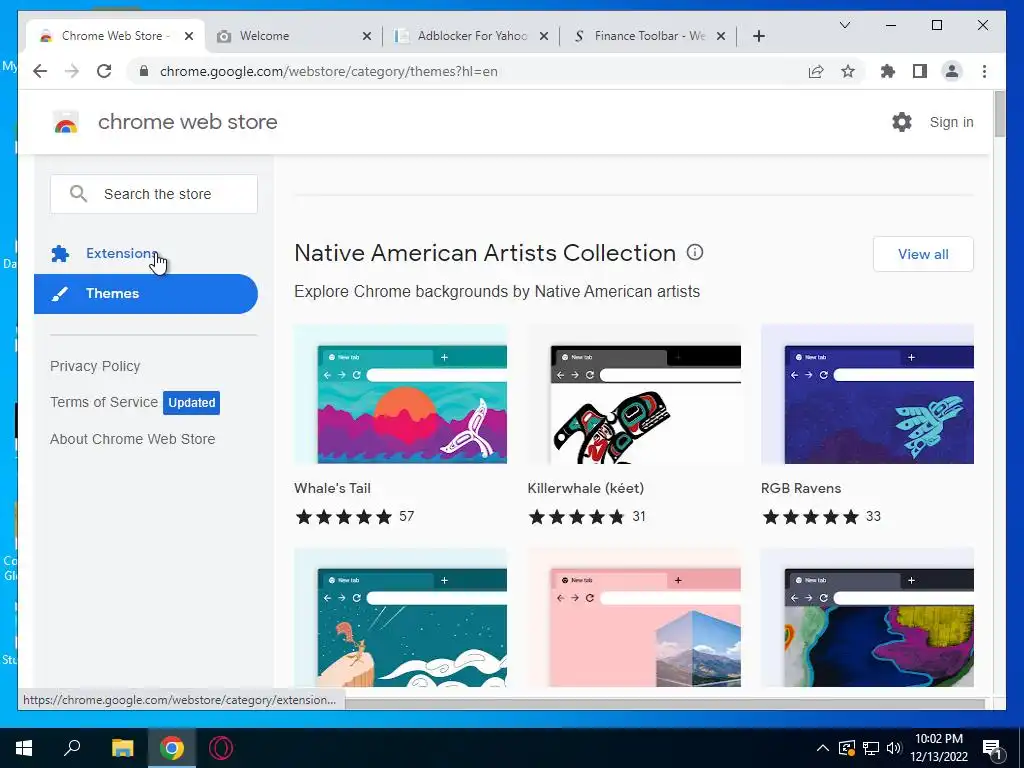The height and width of the screenshot is (768, 1024).
Task: Click Whale's Tail star rating
Action: click(344, 517)
